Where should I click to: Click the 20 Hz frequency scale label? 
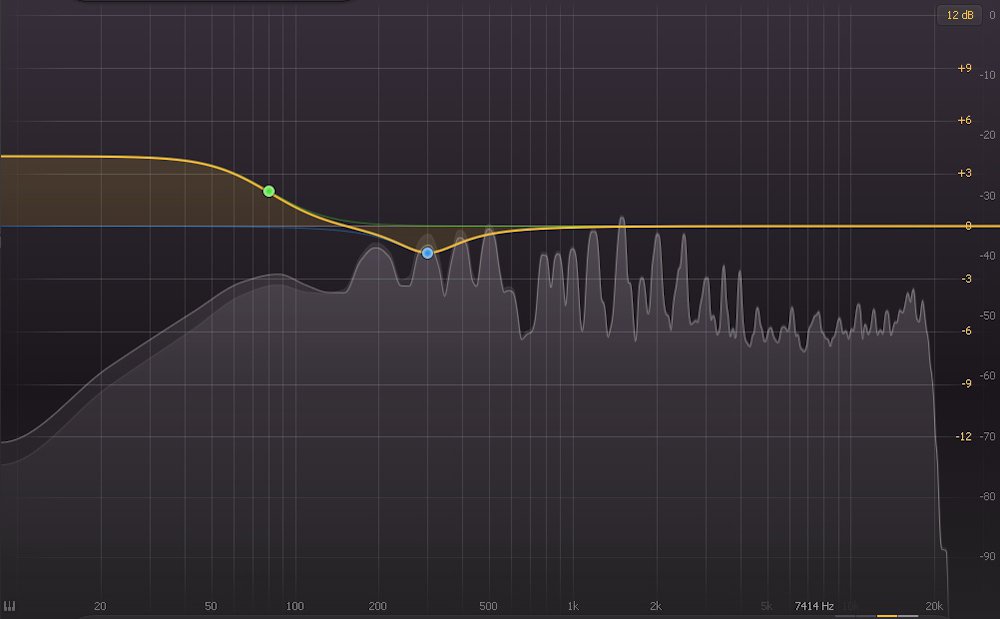(99, 605)
